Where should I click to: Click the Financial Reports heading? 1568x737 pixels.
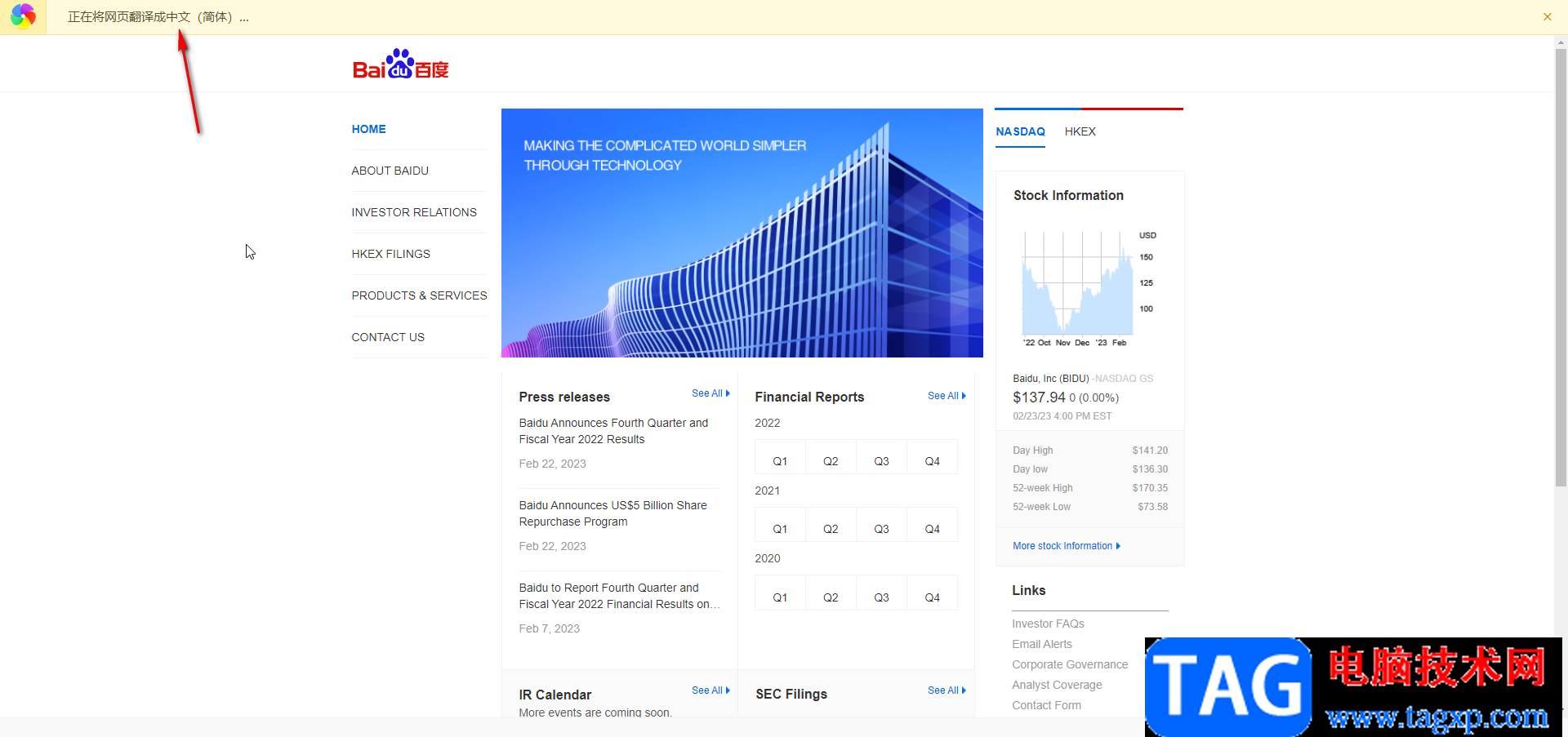809,397
